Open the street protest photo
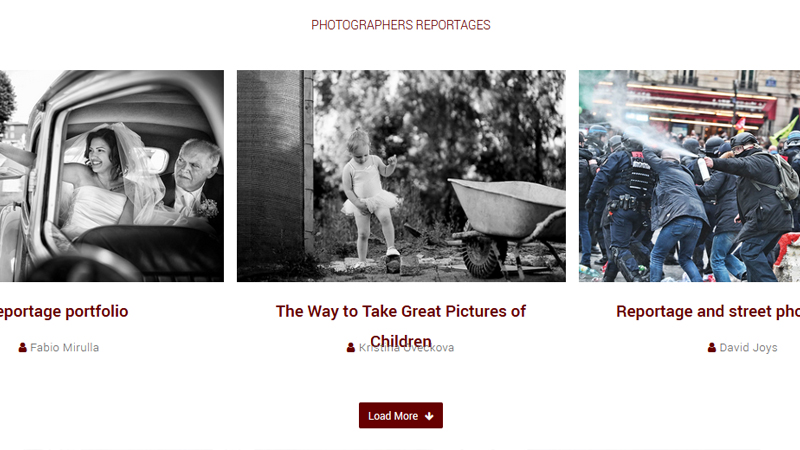The height and width of the screenshot is (450, 800). coord(689,176)
